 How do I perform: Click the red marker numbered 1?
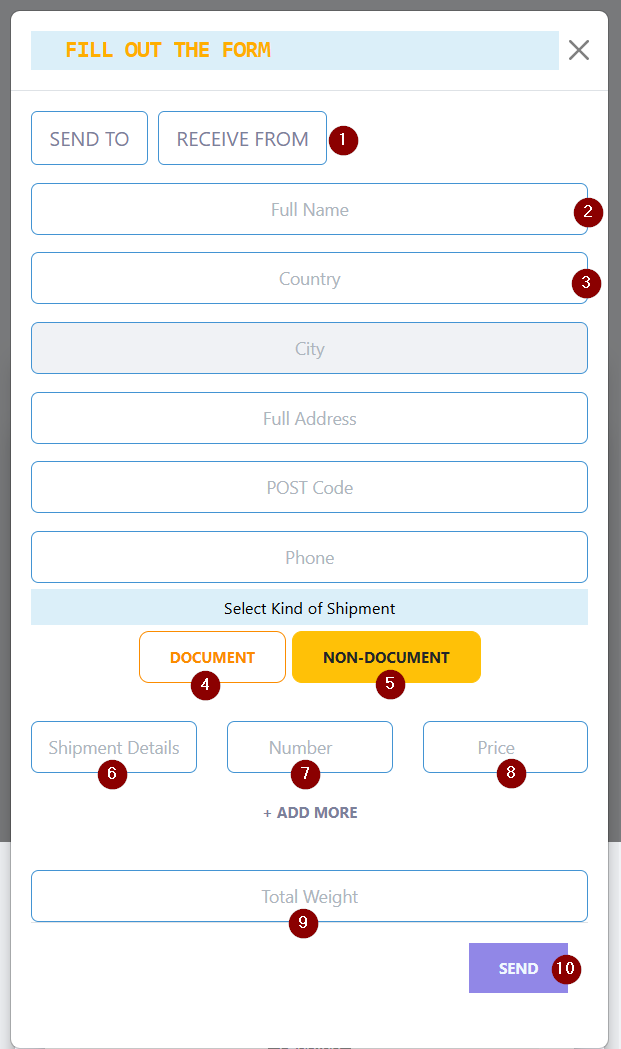click(x=343, y=140)
